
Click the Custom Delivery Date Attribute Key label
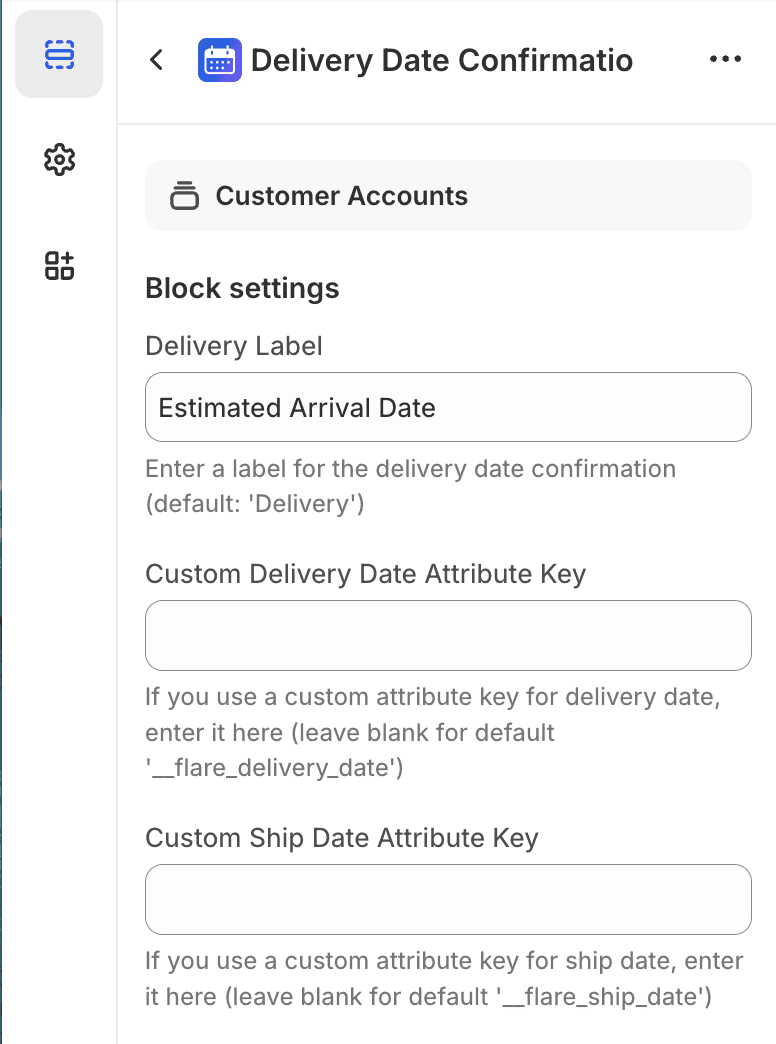(x=365, y=574)
